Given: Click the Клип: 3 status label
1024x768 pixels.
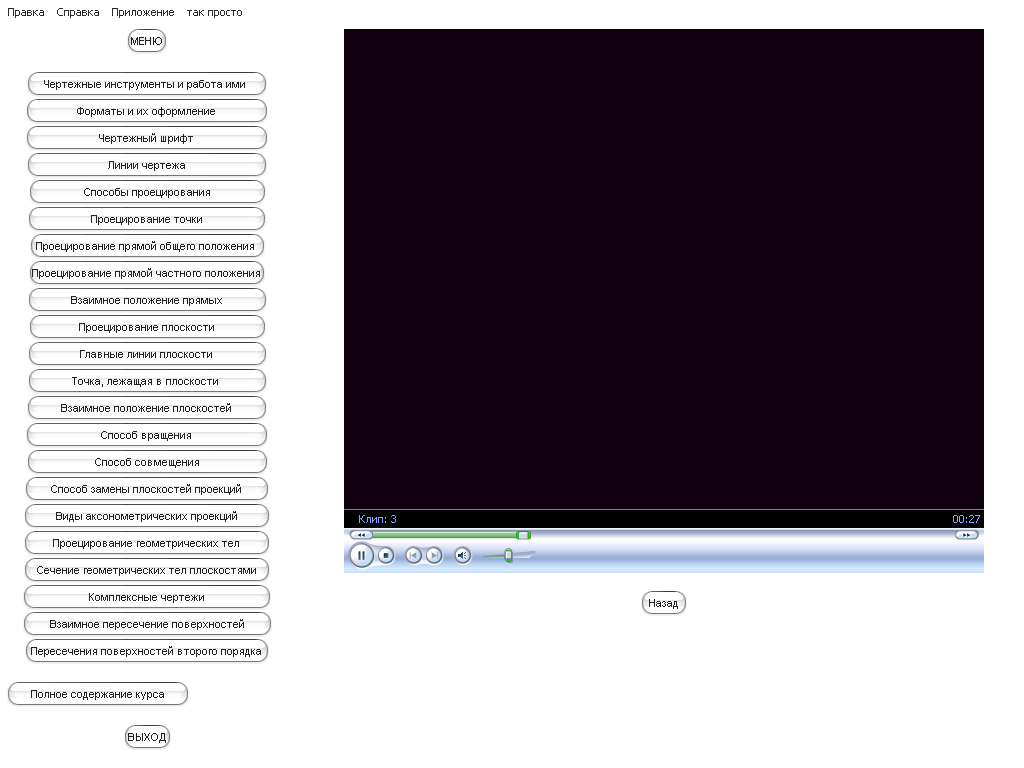Looking at the screenshot, I should click(377, 519).
